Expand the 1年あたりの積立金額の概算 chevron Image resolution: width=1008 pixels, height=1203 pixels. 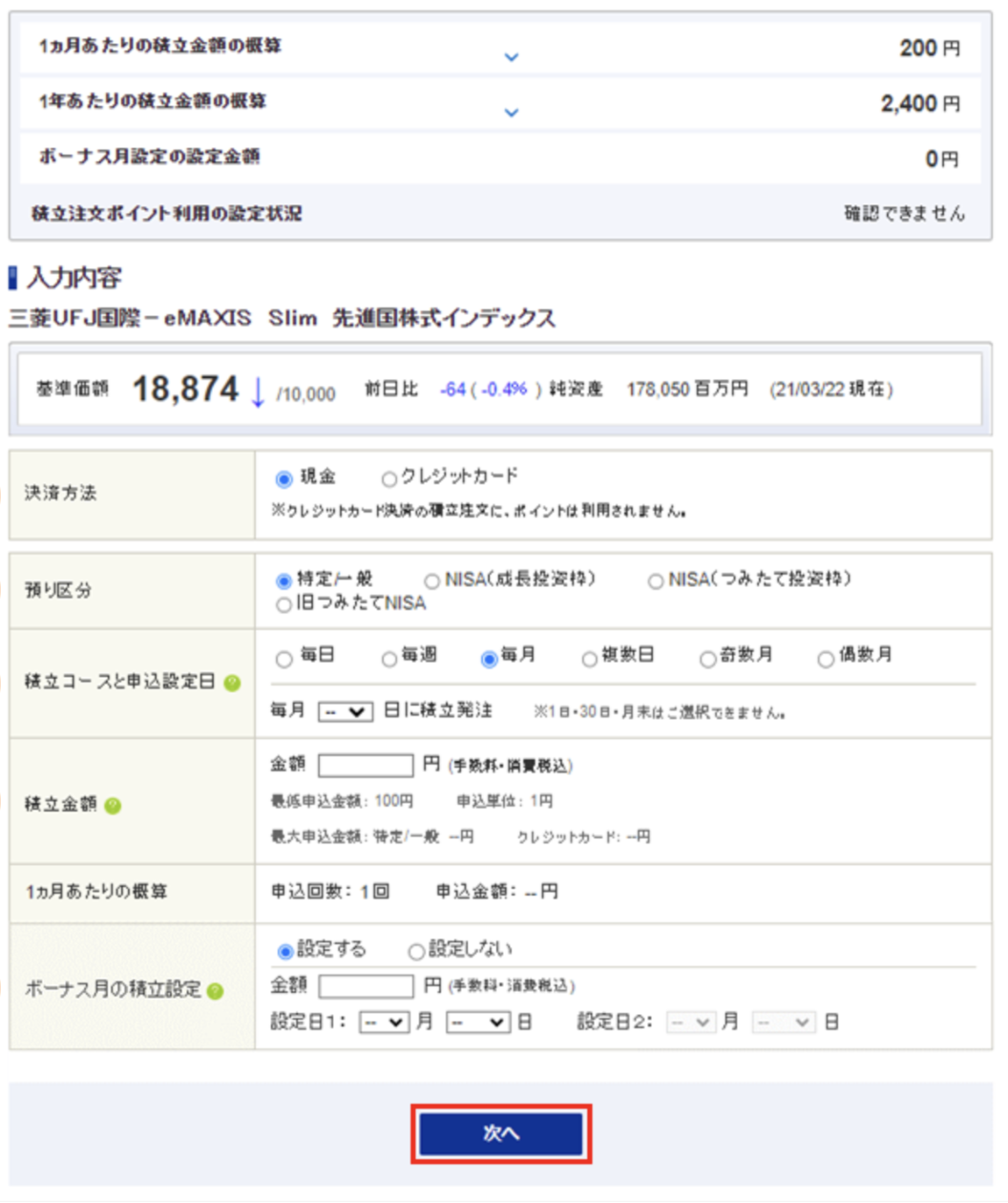tap(512, 113)
